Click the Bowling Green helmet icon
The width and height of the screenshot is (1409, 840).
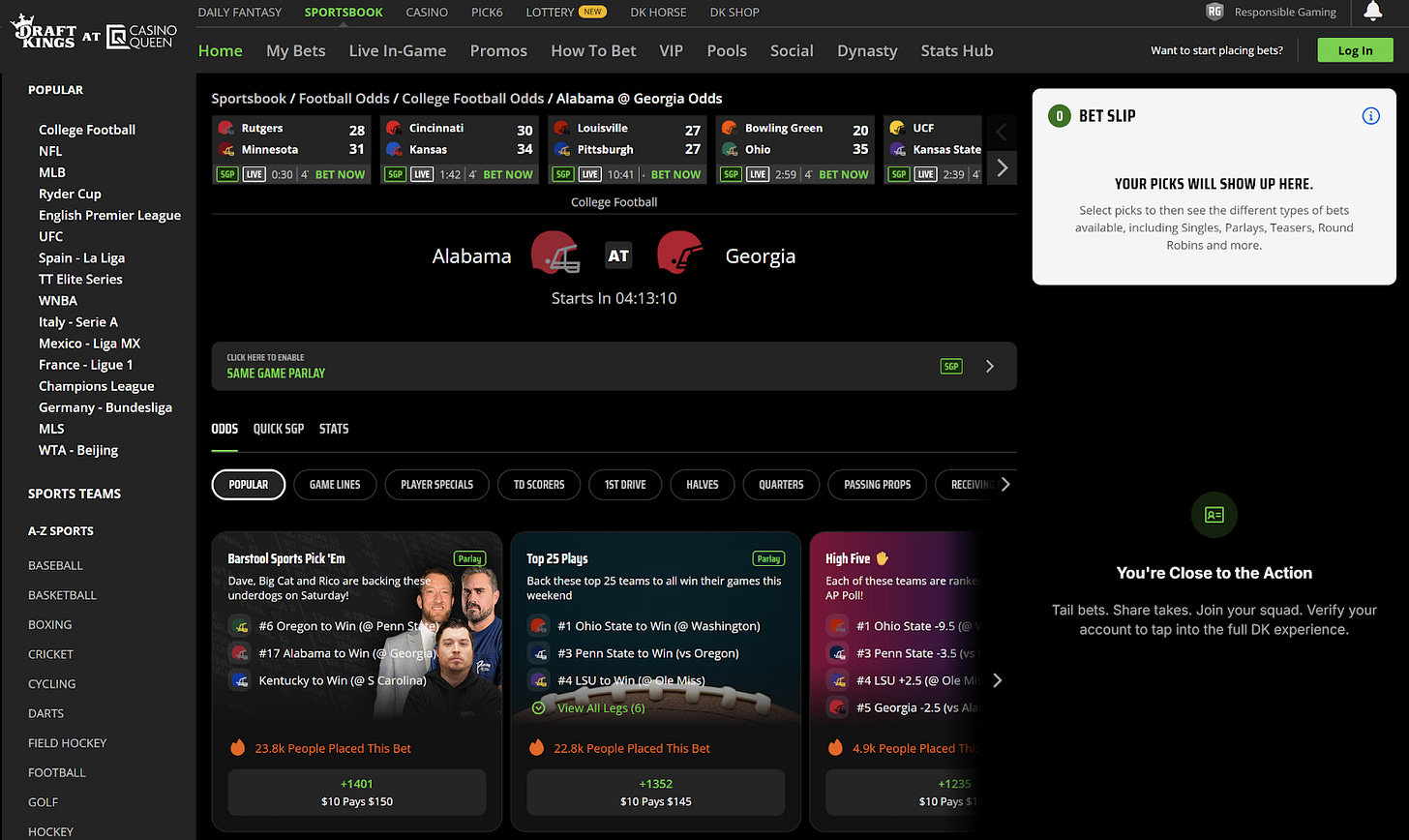[x=730, y=128]
